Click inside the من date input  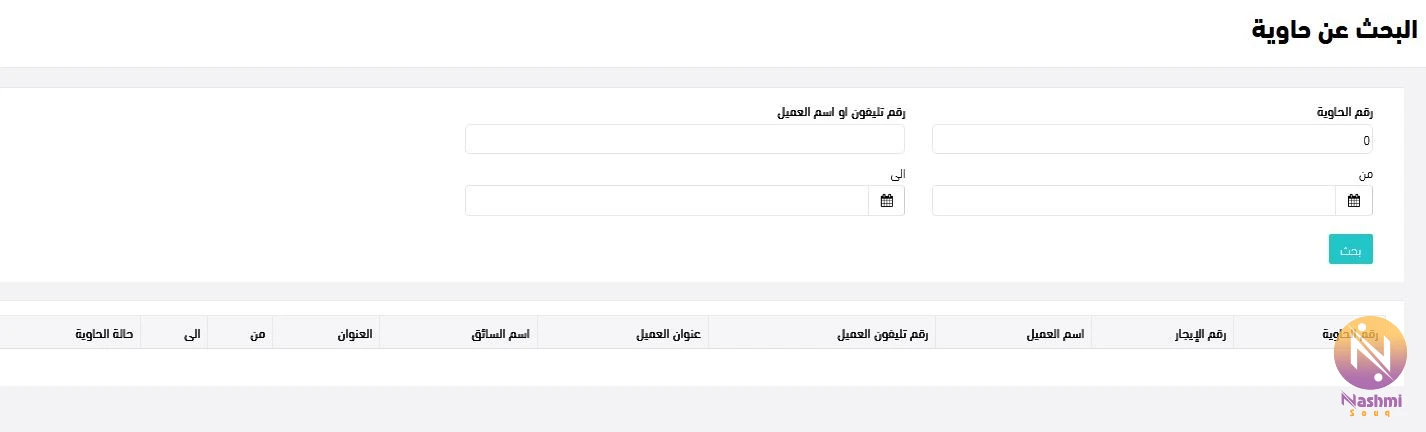(x=1134, y=200)
